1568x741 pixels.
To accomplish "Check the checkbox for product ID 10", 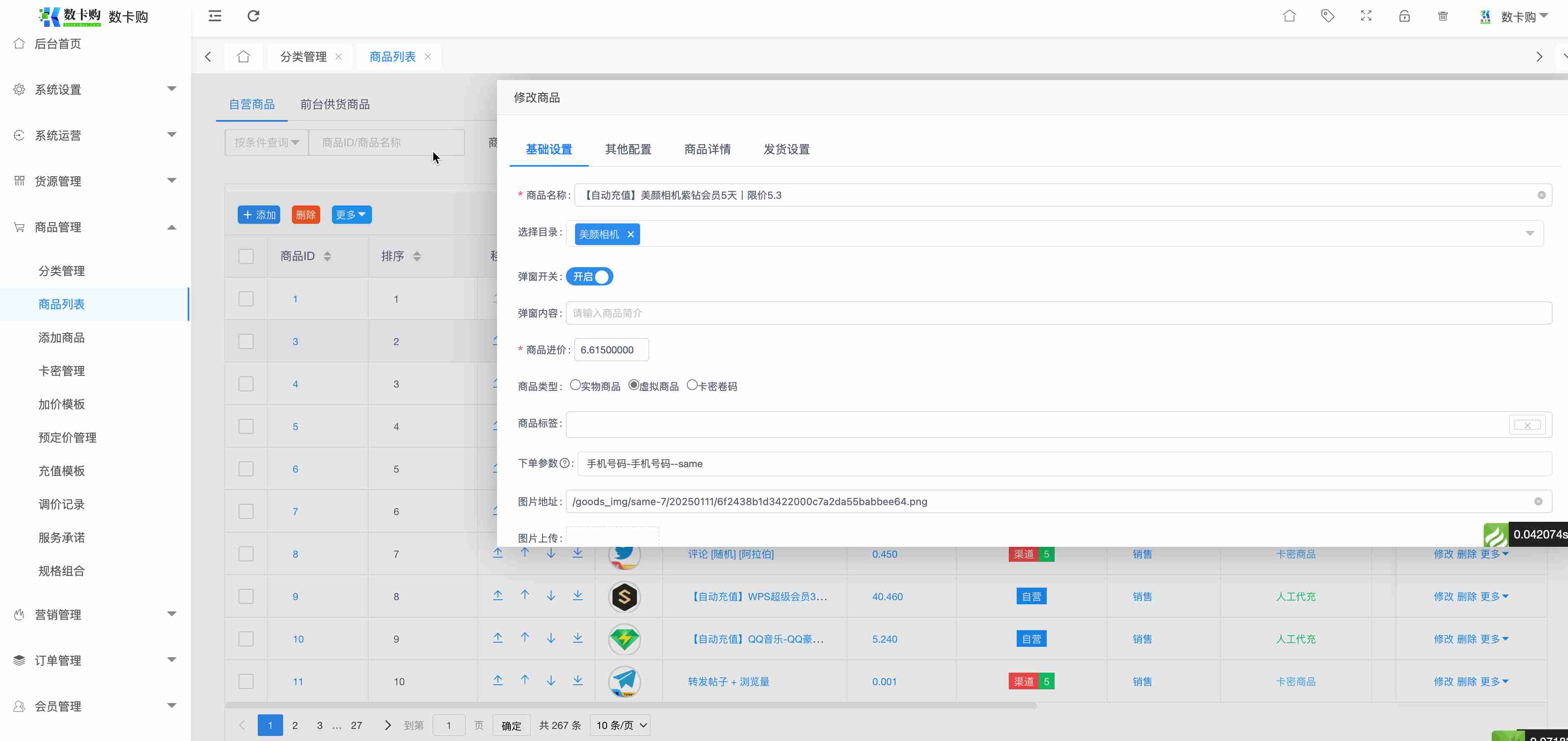I will (246, 639).
